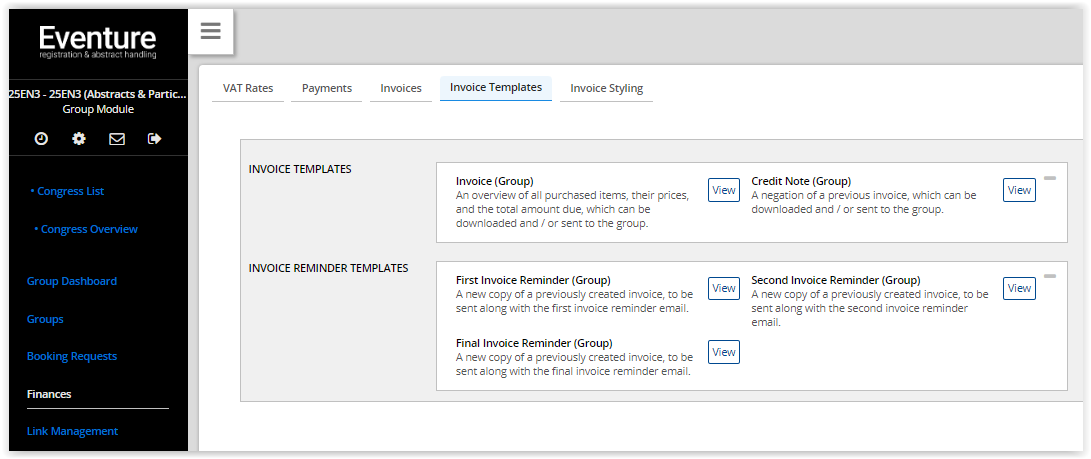Click the Eventure logo
The width and height of the screenshot is (1091, 459).
click(97, 42)
